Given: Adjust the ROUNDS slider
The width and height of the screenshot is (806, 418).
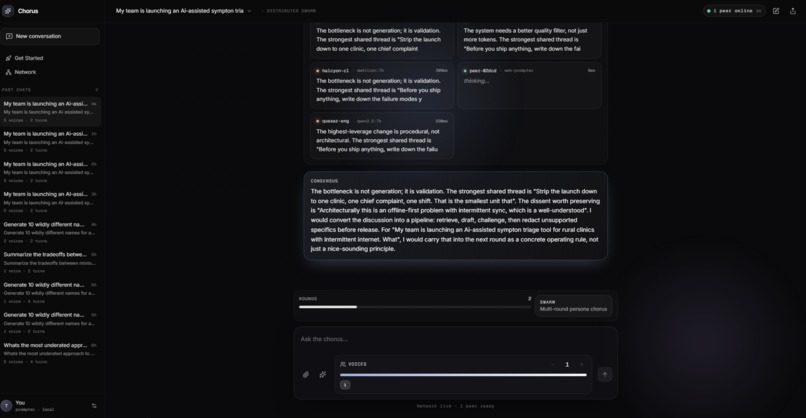Looking at the screenshot, I should 415,307.
